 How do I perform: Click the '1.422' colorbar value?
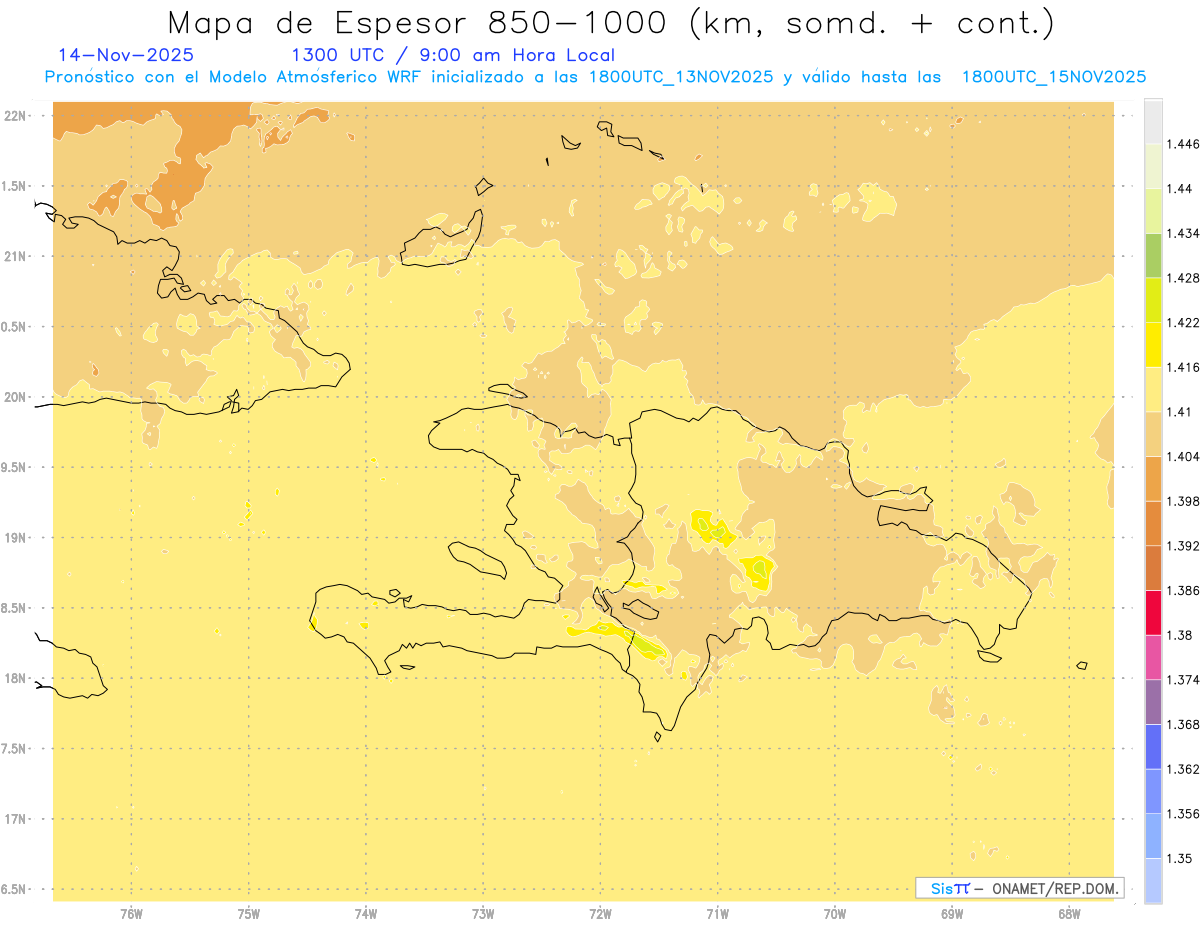click(x=1185, y=323)
